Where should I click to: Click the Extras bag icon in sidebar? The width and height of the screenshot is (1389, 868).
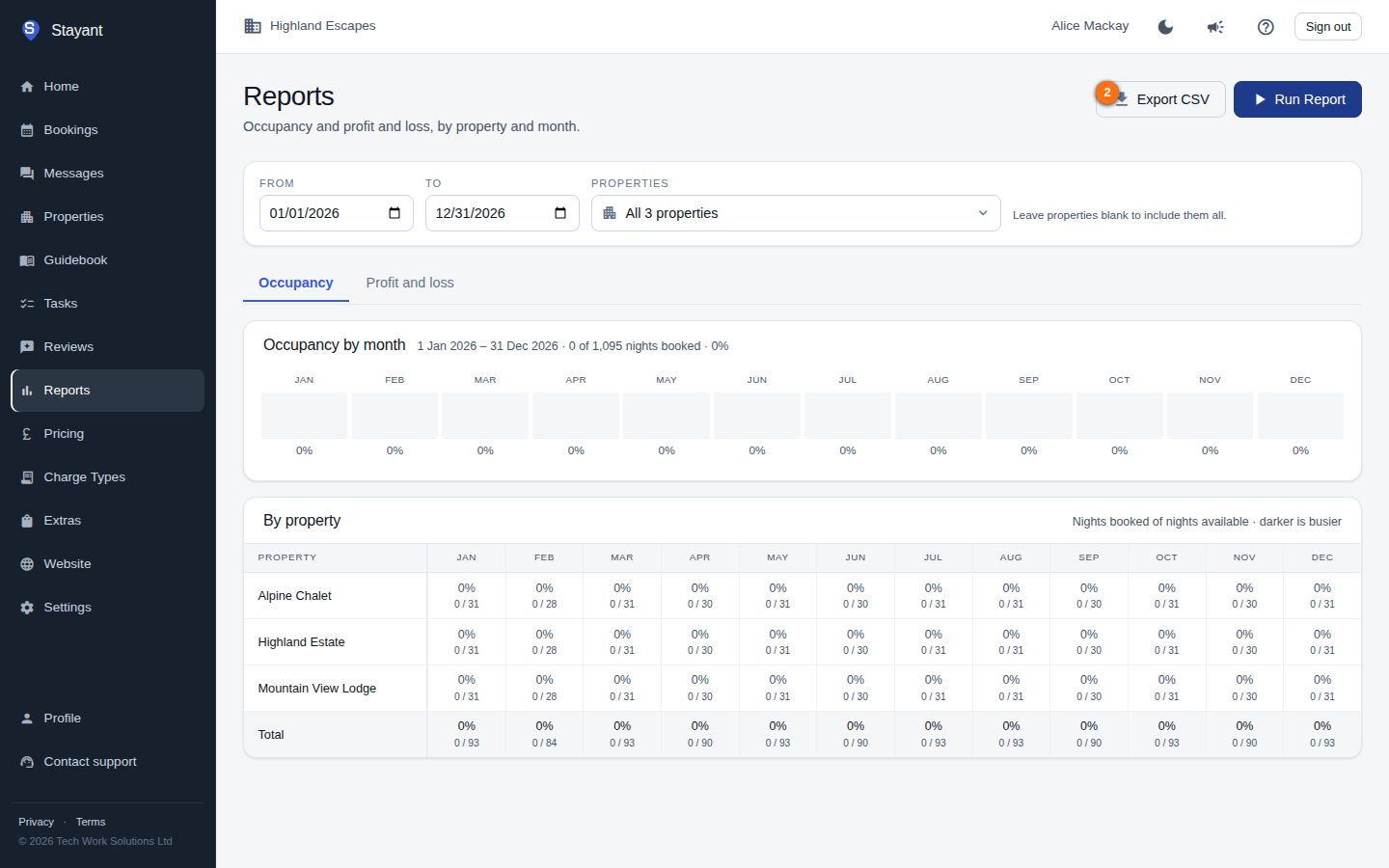pyautogui.click(x=27, y=521)
